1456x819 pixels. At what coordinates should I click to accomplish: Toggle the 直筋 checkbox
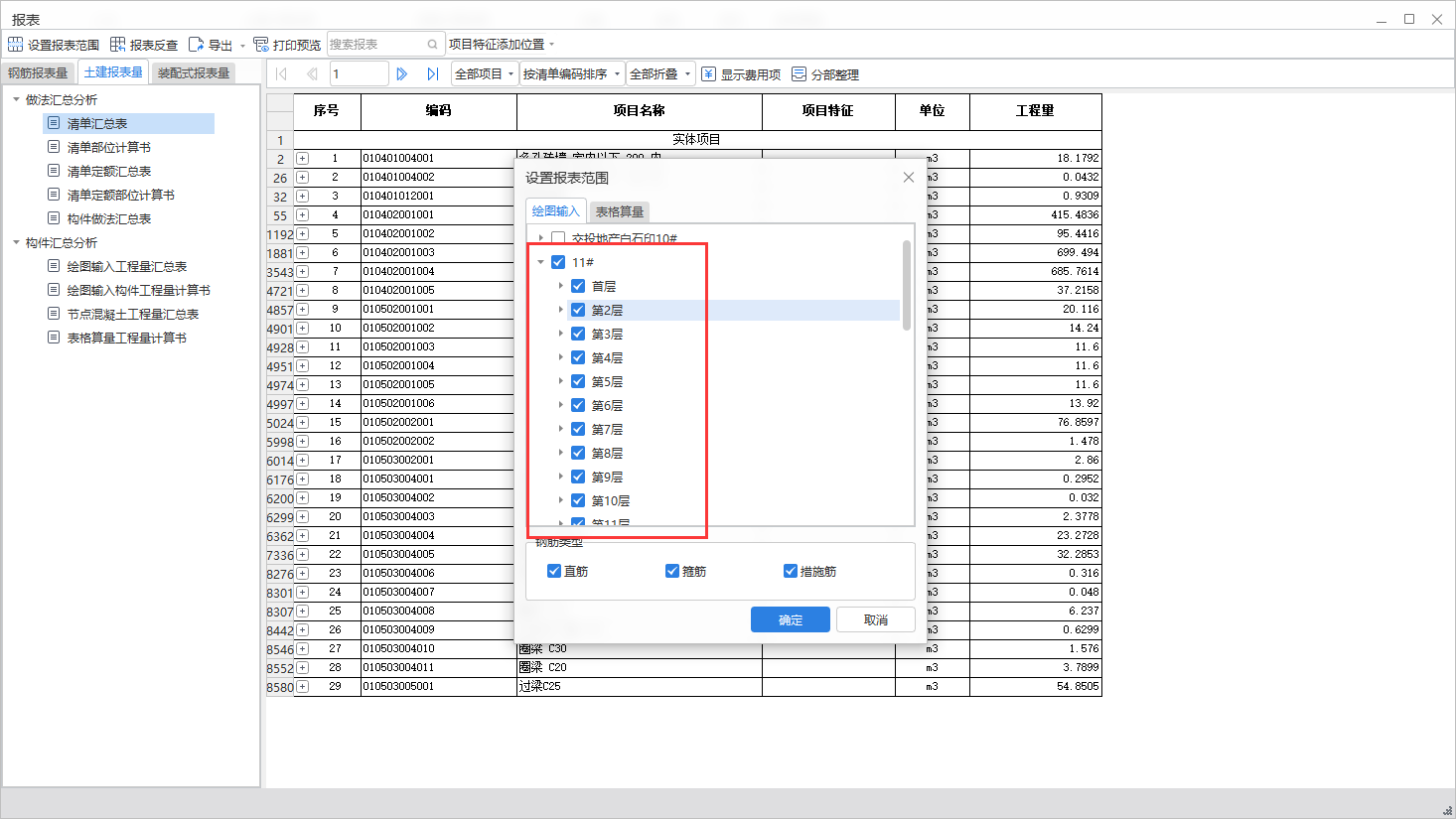[554, 571]
